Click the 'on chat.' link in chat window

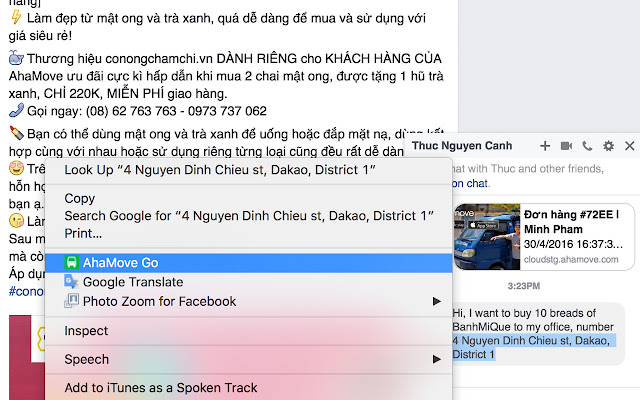click(471, 184)
